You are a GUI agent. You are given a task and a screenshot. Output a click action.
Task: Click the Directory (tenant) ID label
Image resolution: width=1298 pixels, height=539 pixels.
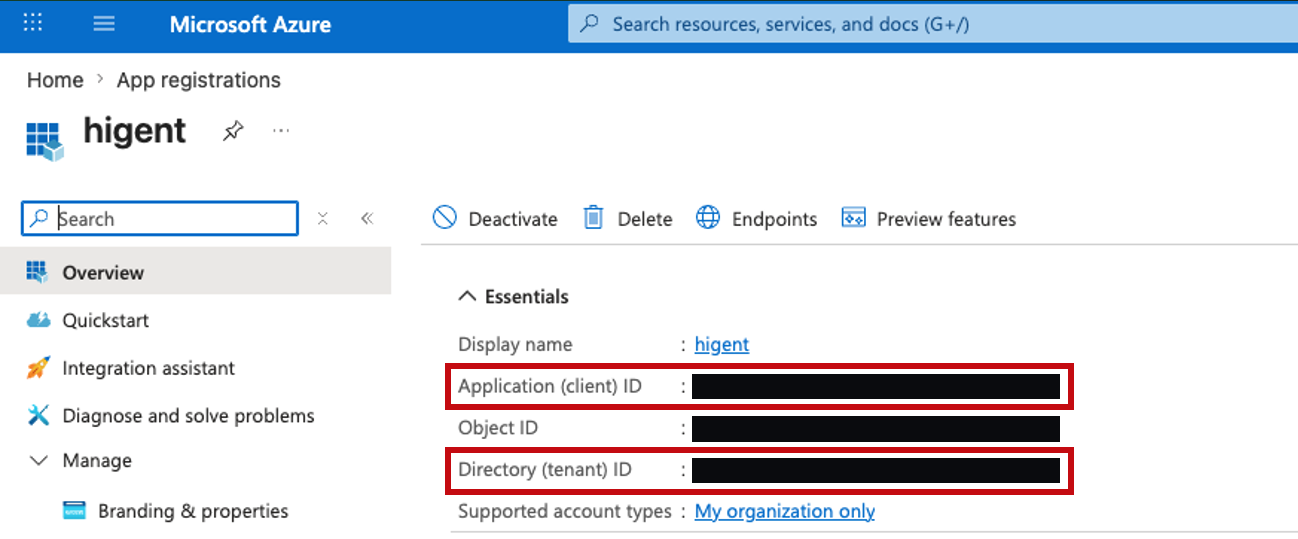pyautogui.click(x=545, y=469)
